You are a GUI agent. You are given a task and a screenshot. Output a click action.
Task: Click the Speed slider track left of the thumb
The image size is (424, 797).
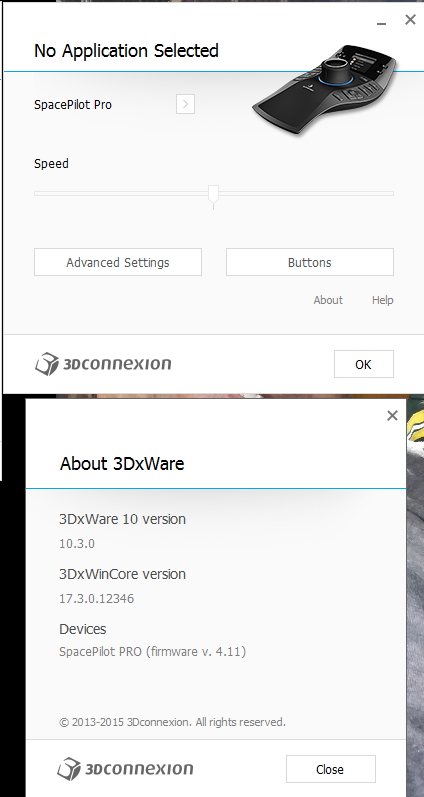121,193
